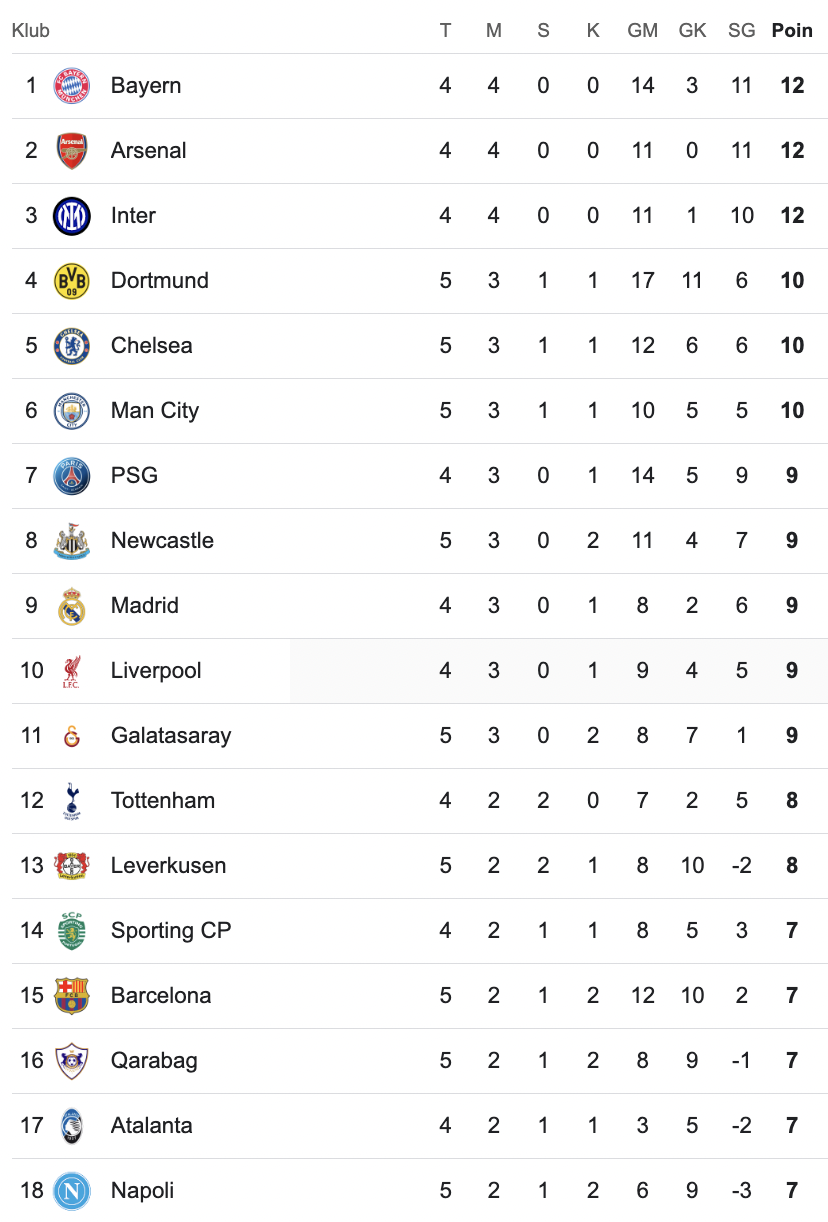
Task: Open the Galatasaray team name link
Action: click(x=171, y=736)
